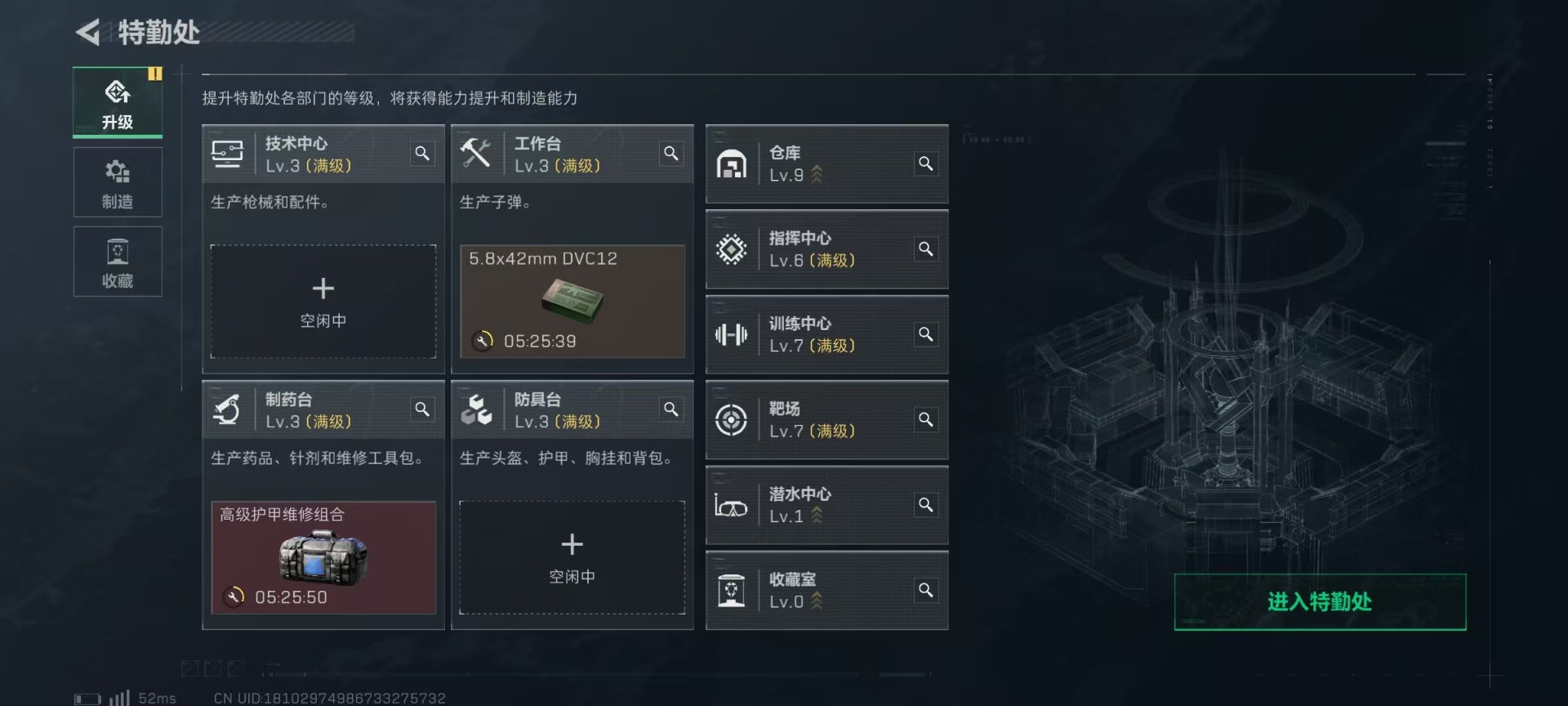Open magnifier details for 工作台
Image resolution: width=1568 pixels, height=706 pixels.
tap(671, 154)
